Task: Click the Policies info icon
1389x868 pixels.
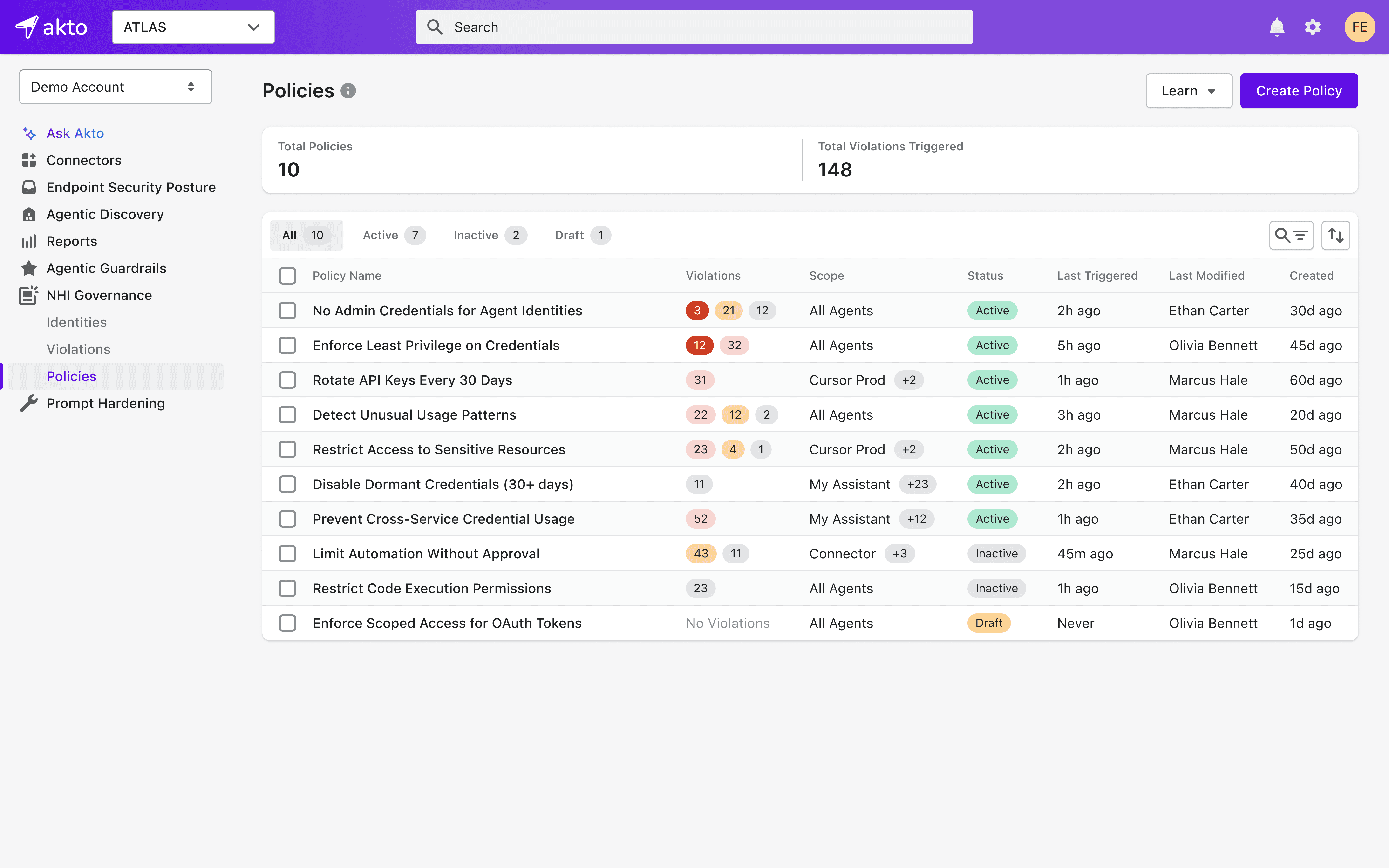Action: (348, 91)
